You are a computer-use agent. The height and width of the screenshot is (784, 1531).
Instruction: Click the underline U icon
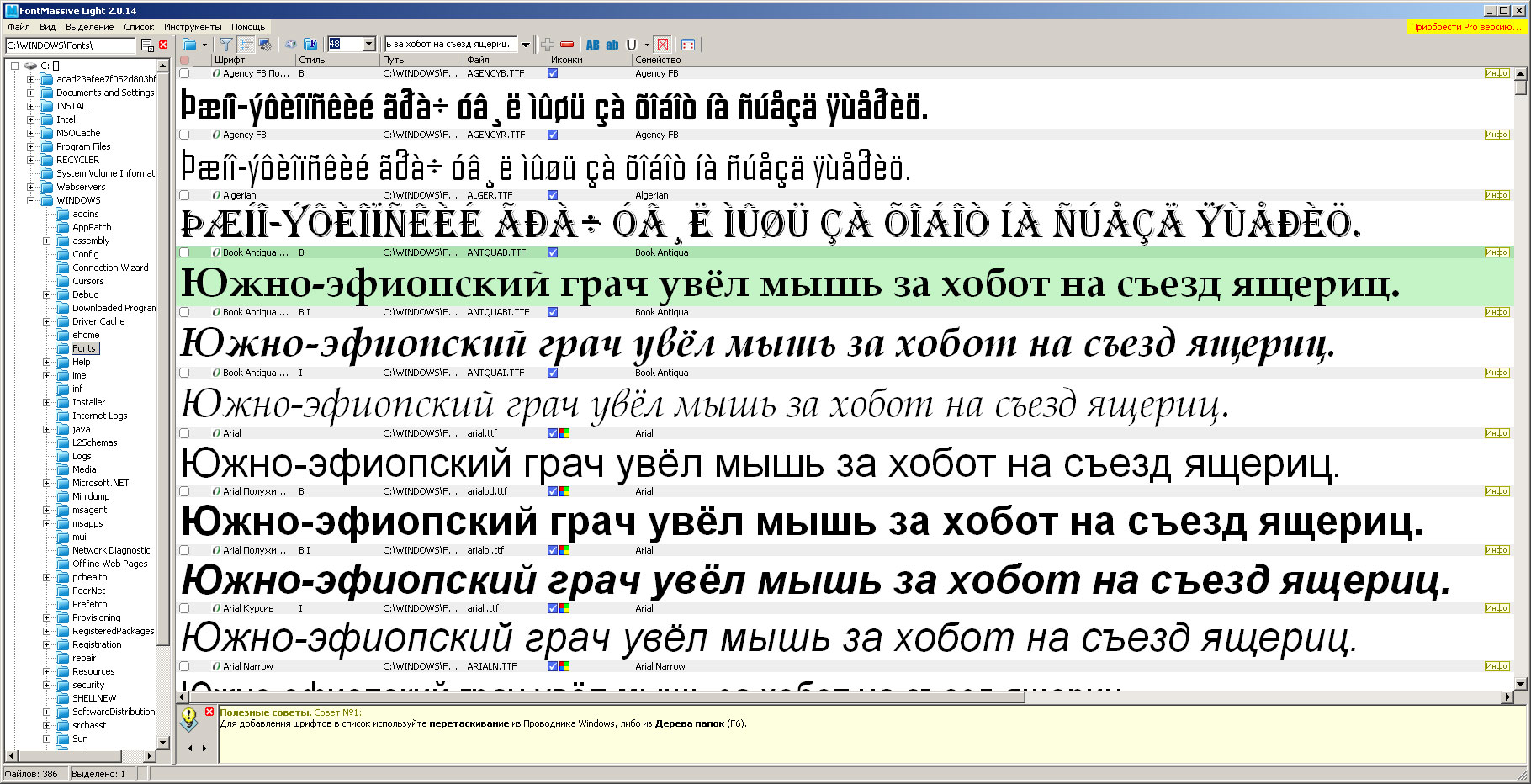[x=632, y=45]
